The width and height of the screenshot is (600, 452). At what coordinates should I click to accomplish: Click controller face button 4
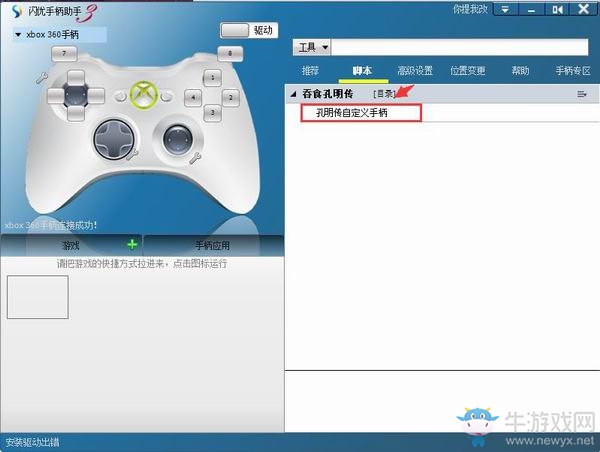[193, 98]
